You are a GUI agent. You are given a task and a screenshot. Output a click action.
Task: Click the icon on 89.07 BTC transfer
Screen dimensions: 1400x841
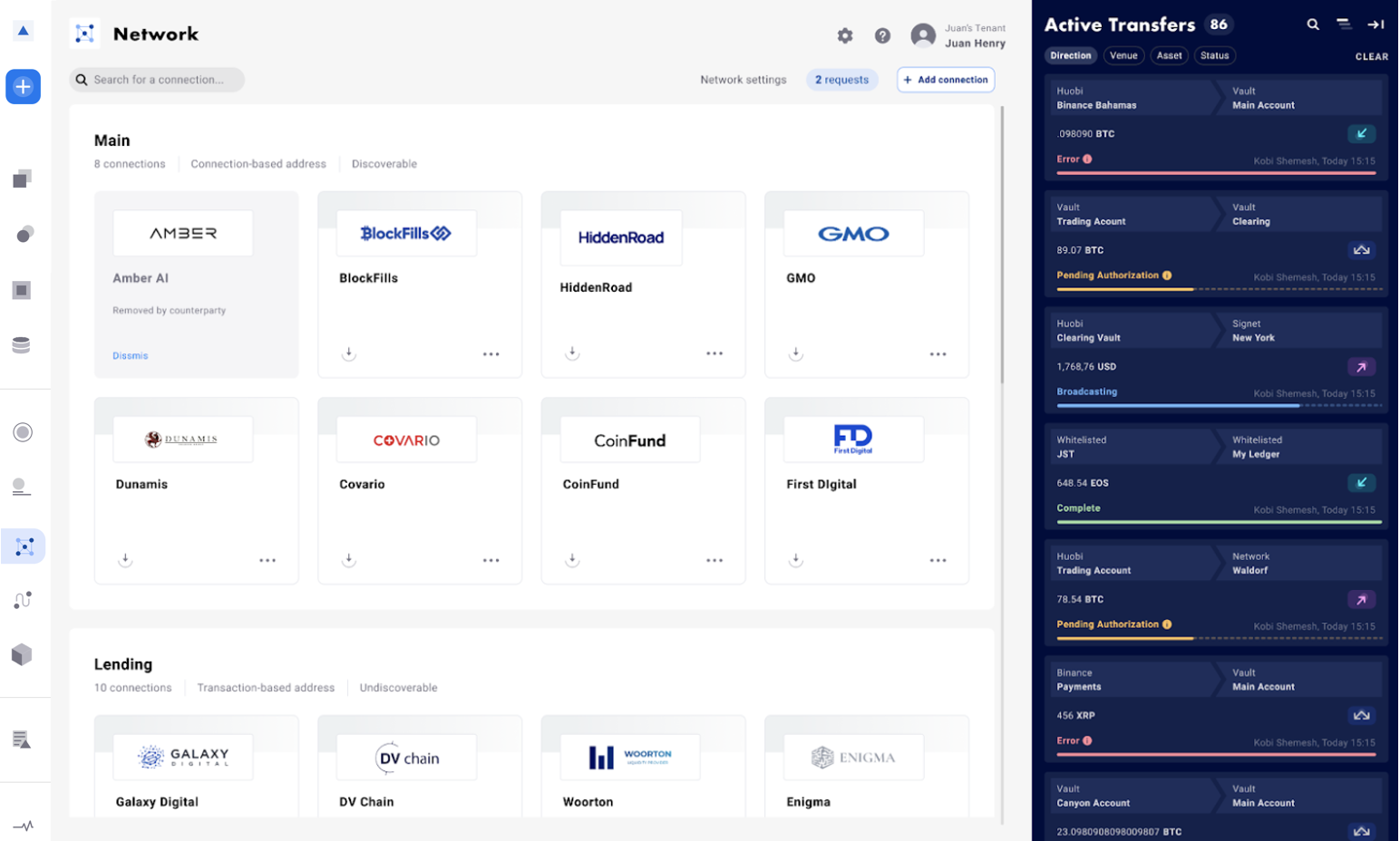click(x=1361, y=250)
